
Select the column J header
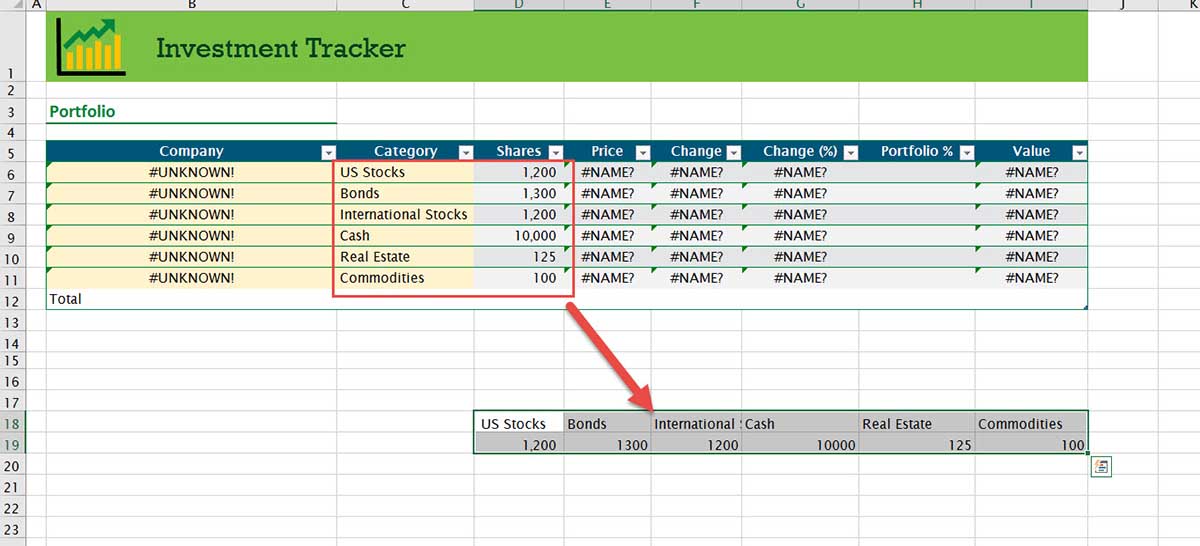(x=1122, y=5)
